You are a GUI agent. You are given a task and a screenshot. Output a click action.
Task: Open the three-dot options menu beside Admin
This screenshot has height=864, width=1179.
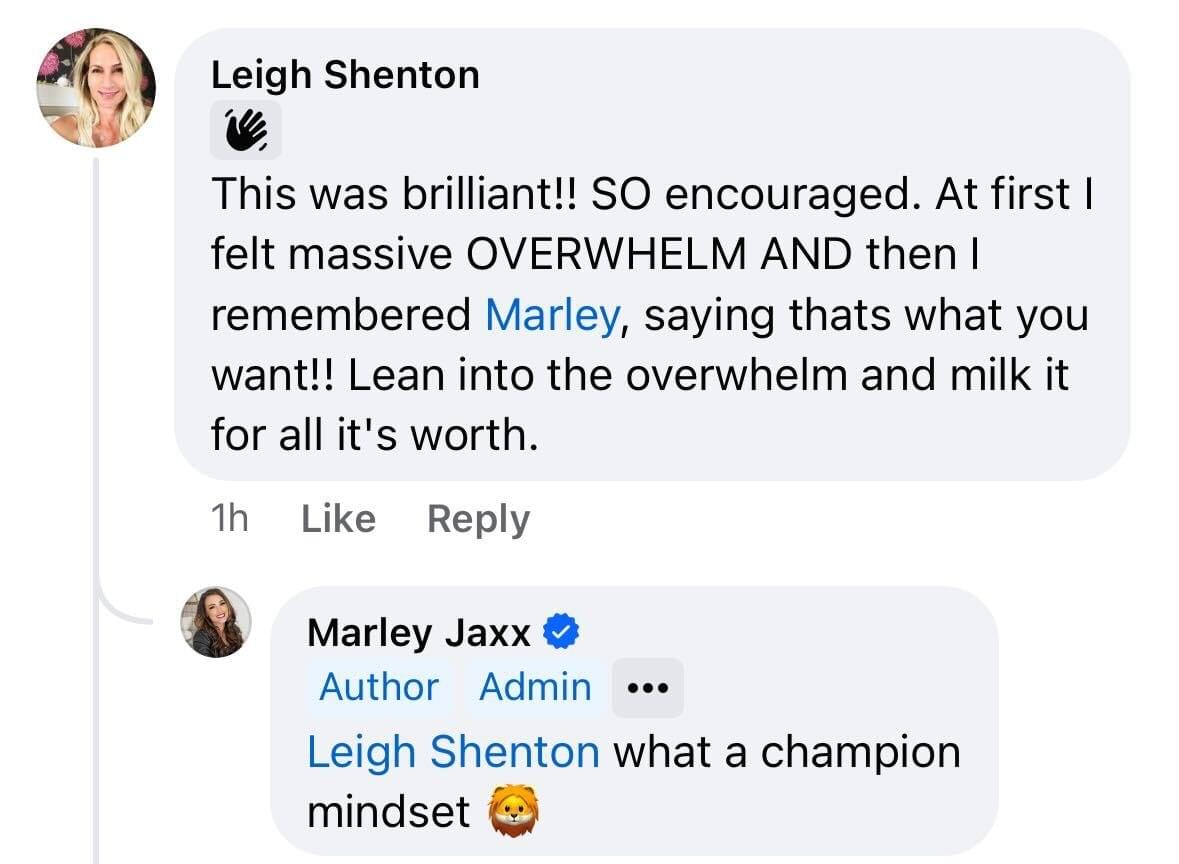pyautogui.click(x=647, y=688)
